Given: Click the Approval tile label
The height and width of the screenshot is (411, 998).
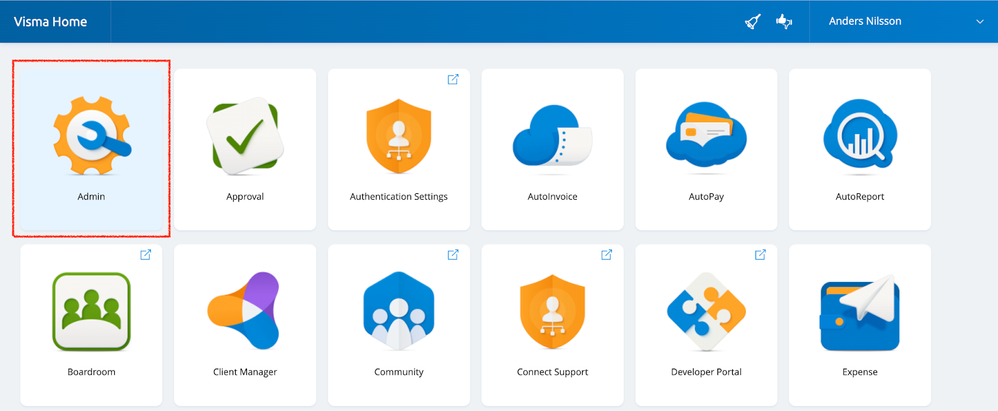Looking at the screenshot, I should 245,197.
